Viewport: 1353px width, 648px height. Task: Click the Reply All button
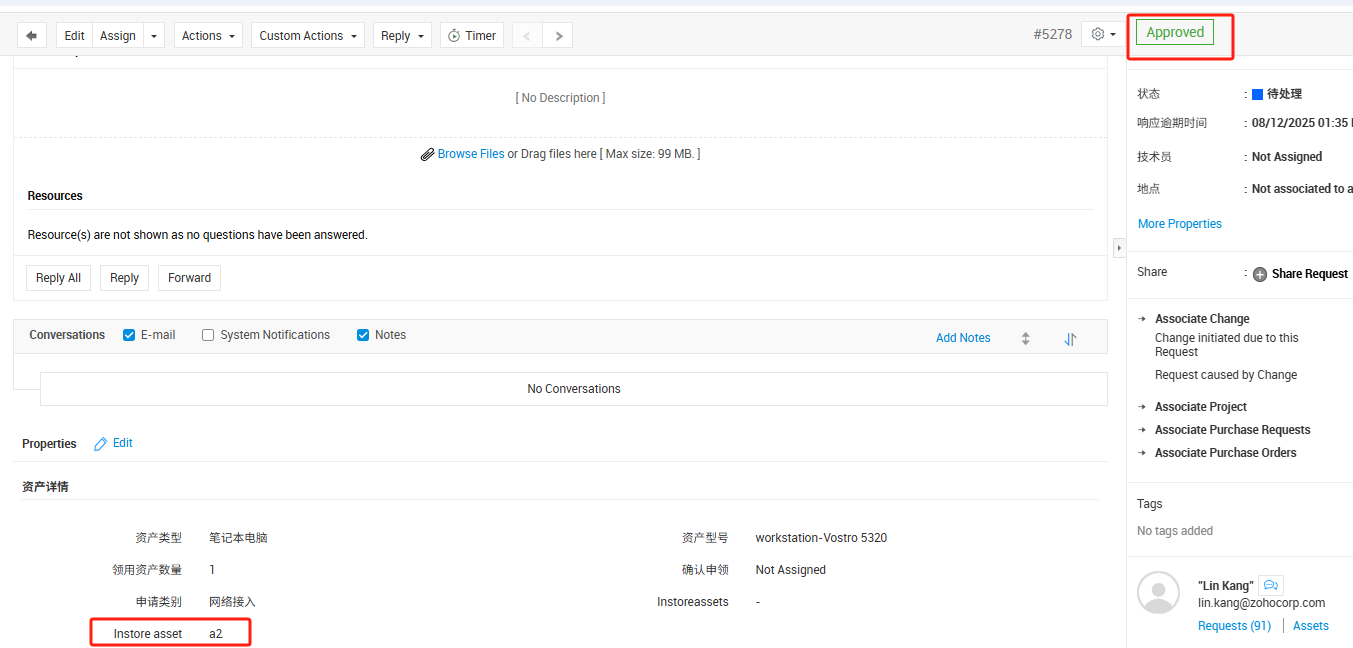[x=58, y=278]
